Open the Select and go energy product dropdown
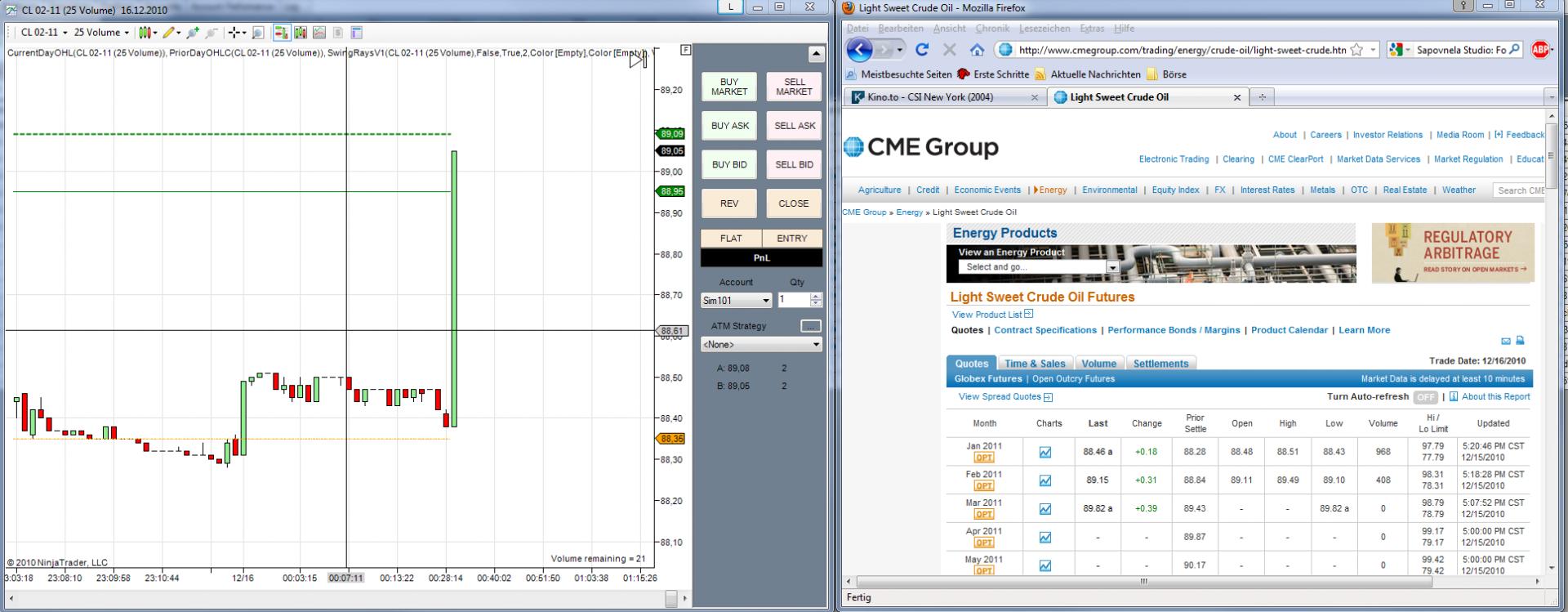This screenshot has width=1568, height=612. tap(1039, 267)
